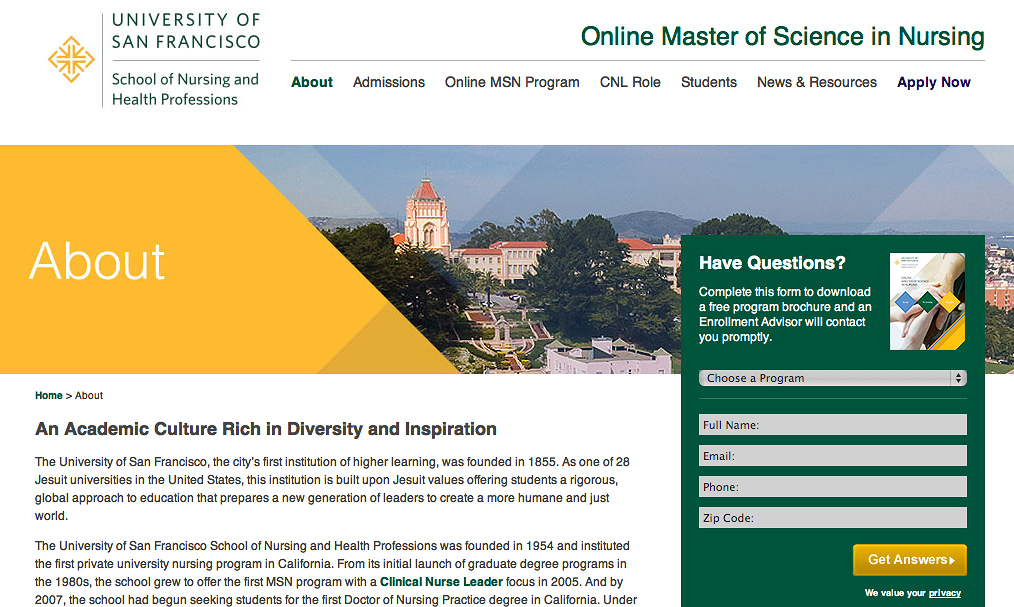Viewport: 1014px width, 607px height.
Task: Click the 'About' breadcrumb text after Home
Action: coord(89,396)
